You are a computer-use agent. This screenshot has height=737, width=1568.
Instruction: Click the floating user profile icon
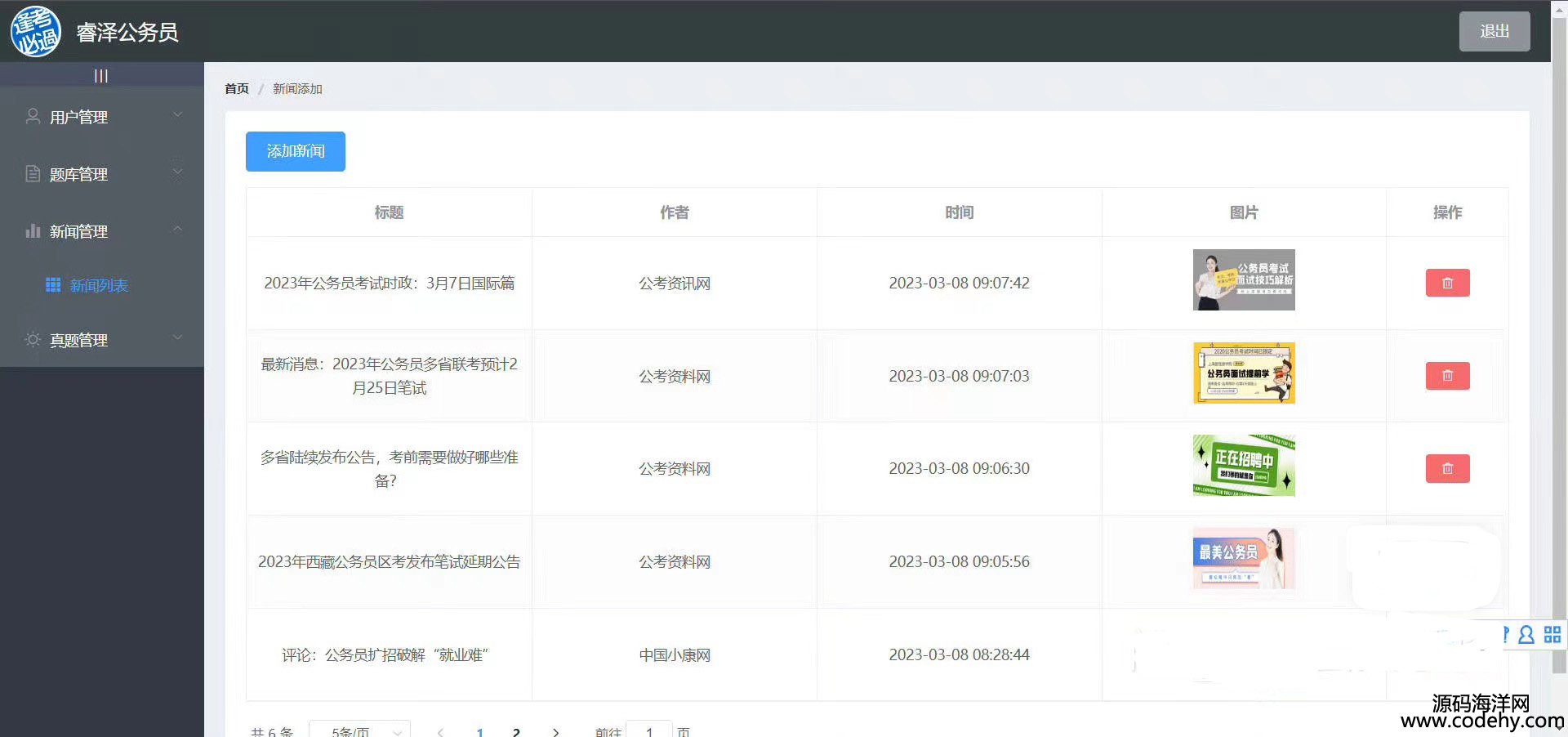pos(1526,635)
